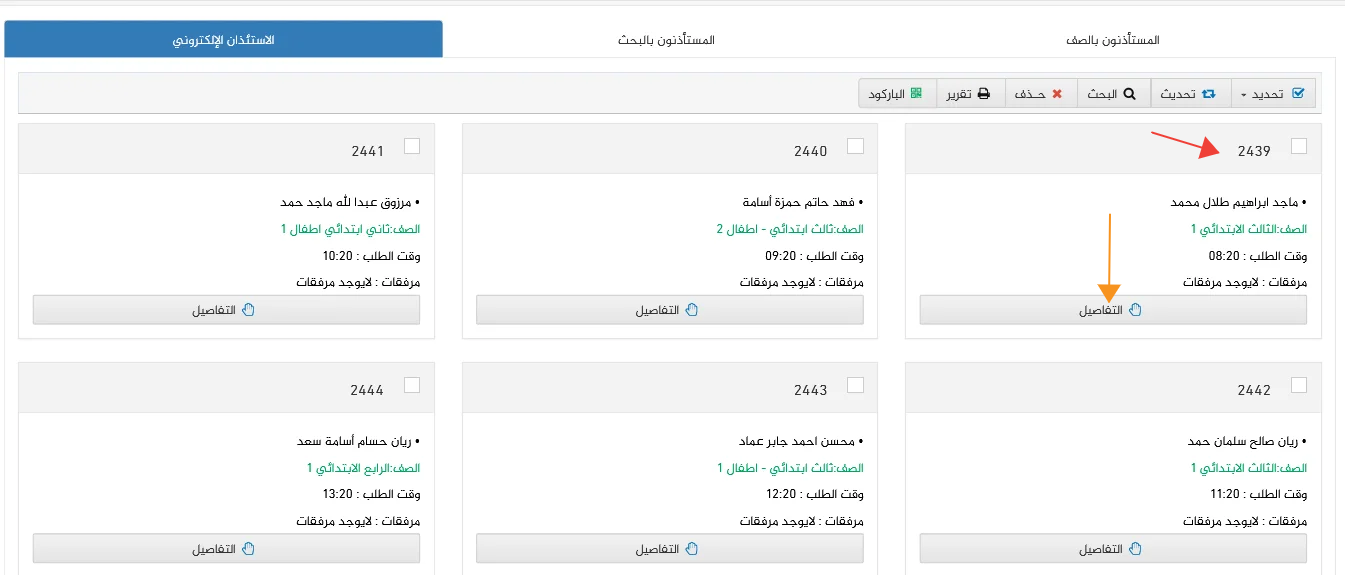Click the الاستئذان الإلكتروني active tab

coord(224,40)
